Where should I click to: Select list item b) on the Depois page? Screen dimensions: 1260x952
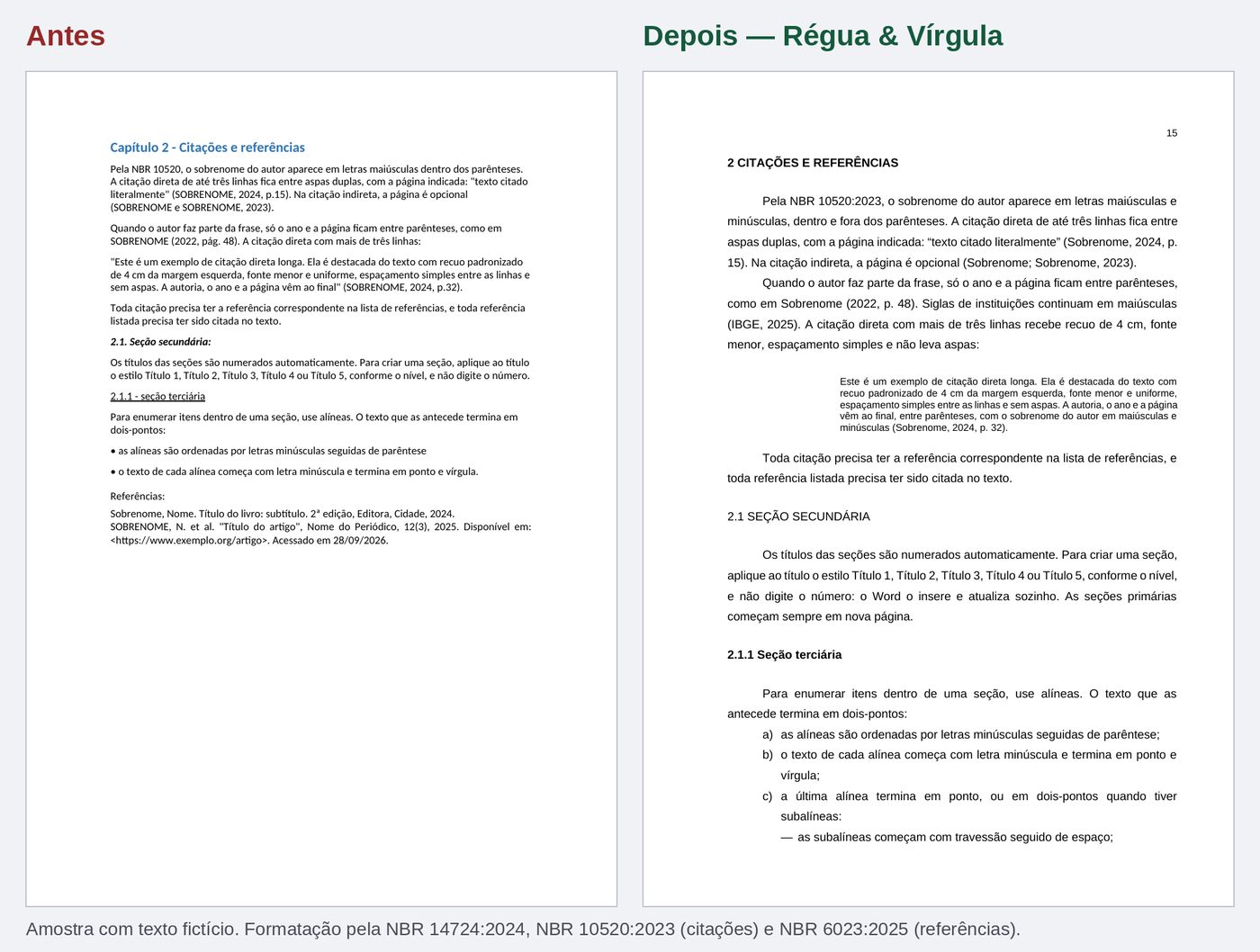pos(969,765)
